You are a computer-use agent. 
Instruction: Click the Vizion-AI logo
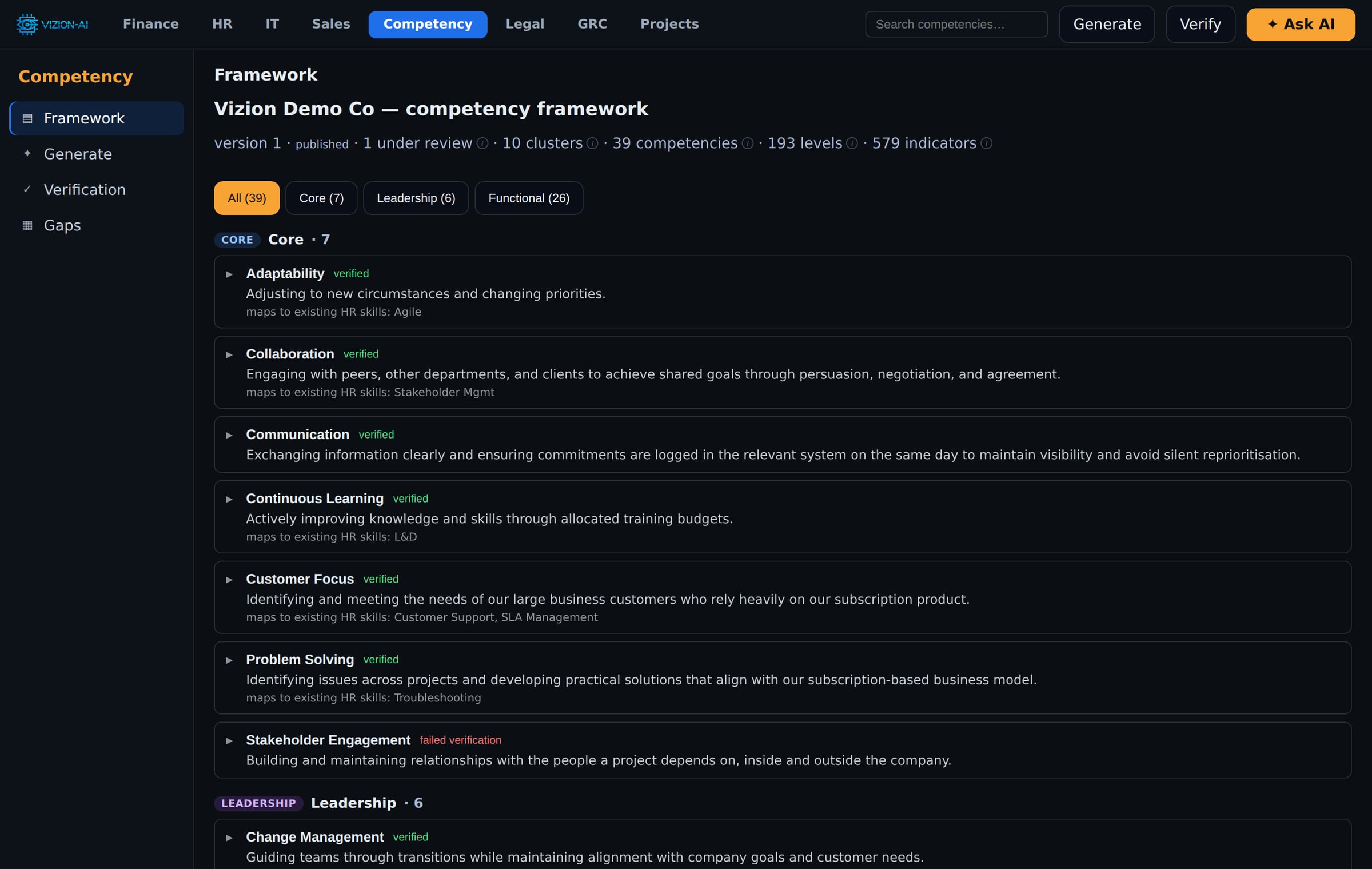coord(52,24)
